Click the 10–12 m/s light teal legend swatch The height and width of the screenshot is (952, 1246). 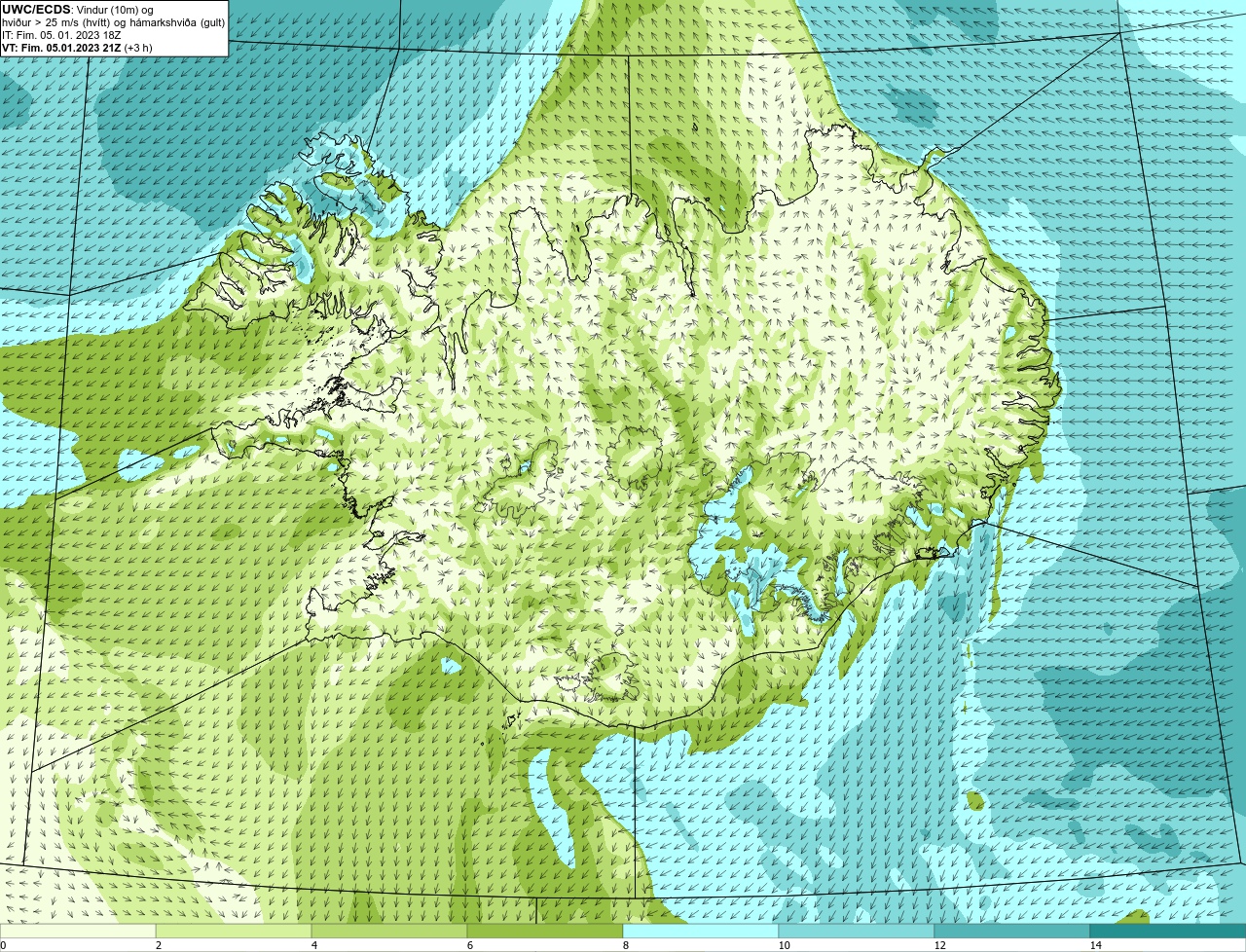pyautogui.click(x=857, y=932)
